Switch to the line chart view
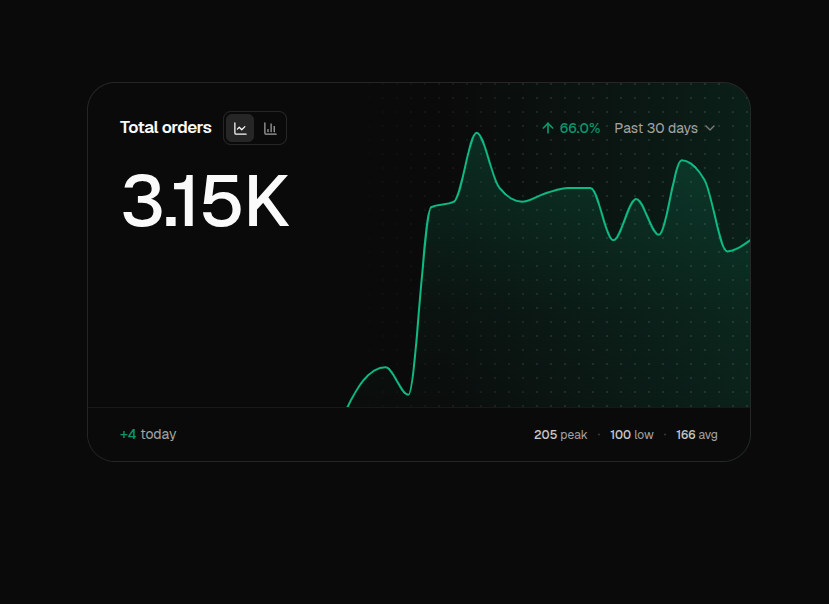 pos(240,128)
